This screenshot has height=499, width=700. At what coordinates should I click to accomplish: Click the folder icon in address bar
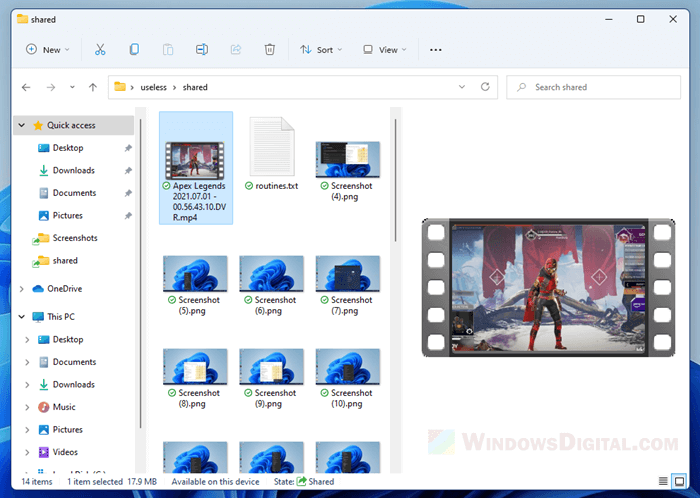120,87
